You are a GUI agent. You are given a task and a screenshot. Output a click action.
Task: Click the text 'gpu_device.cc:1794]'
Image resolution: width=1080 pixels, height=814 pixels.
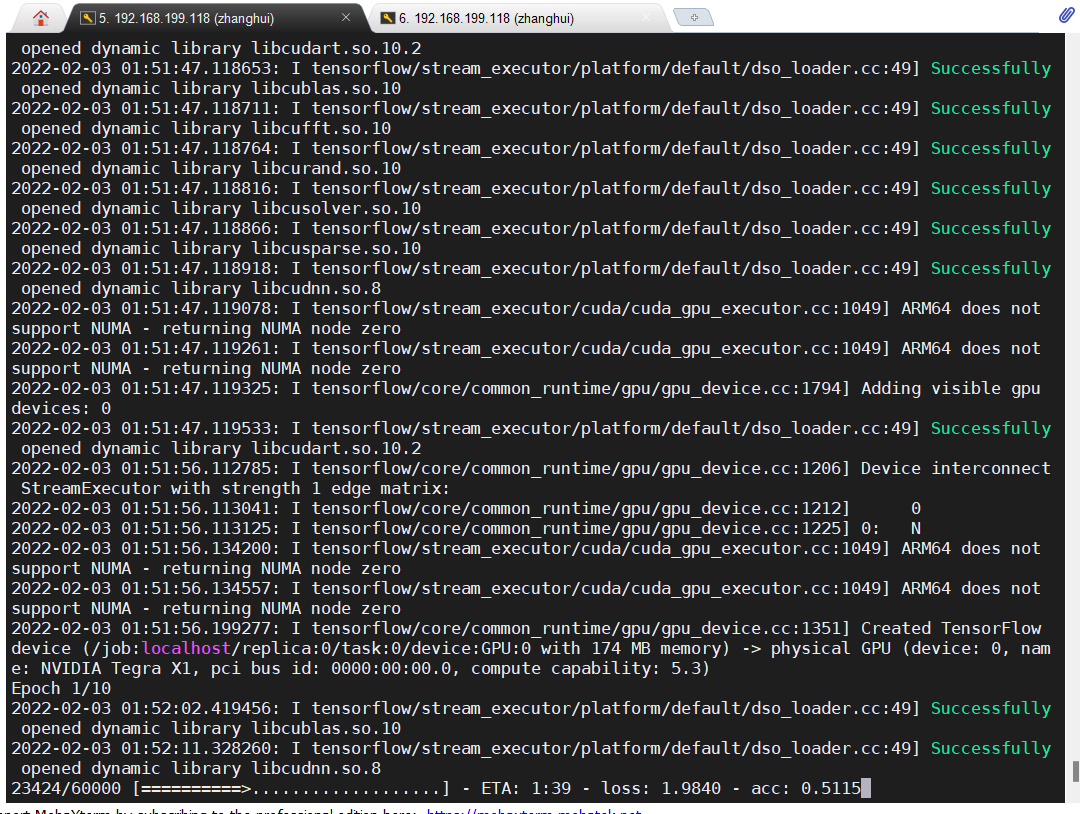click(756, 388)
